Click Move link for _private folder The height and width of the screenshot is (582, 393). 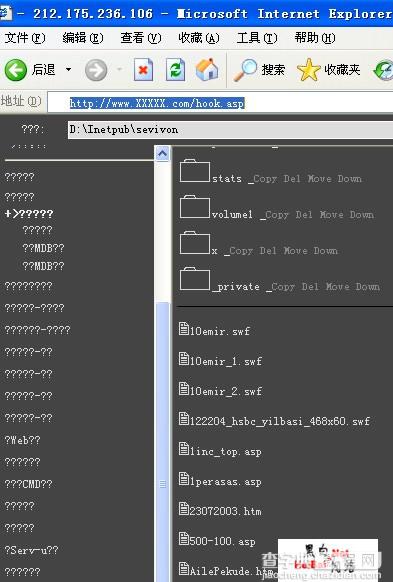tap(337, 287)
